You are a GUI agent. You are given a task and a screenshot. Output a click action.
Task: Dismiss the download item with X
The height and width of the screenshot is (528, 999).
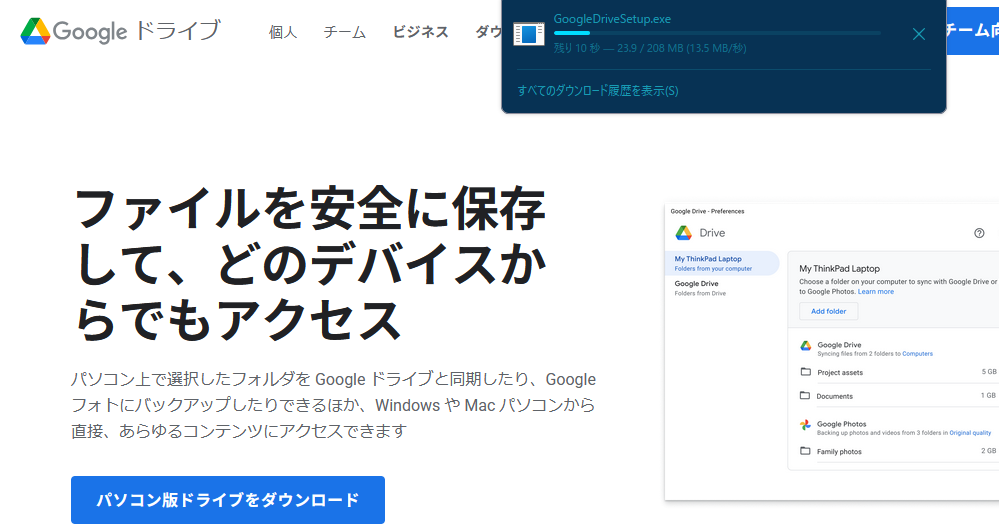click(x=919, y=34)
